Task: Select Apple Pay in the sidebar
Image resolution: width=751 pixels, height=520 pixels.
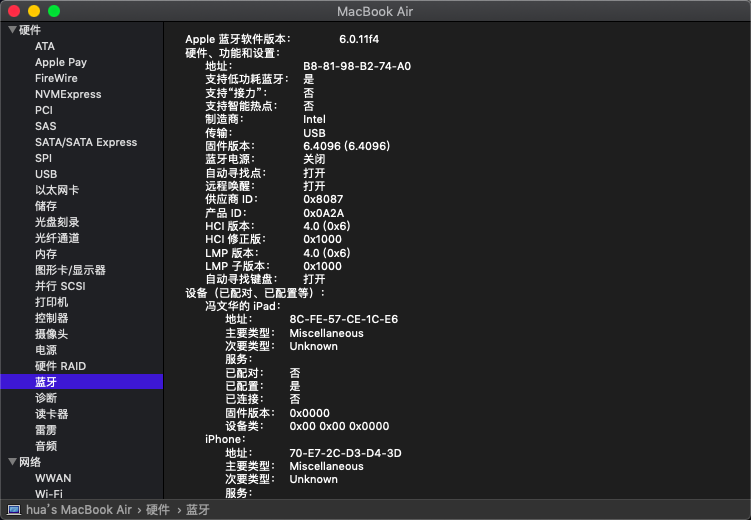Action: point(61,62)
